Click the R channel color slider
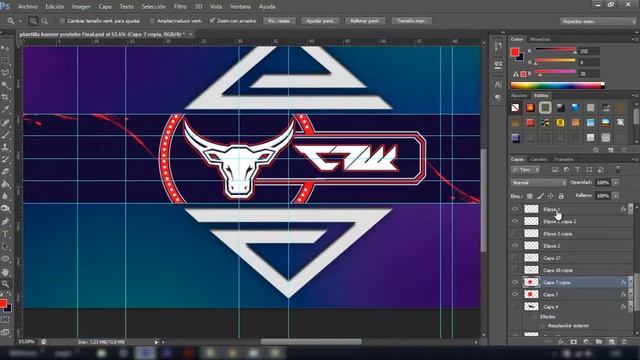Screen dimensions: 640x360 click(x=555, y=50)
